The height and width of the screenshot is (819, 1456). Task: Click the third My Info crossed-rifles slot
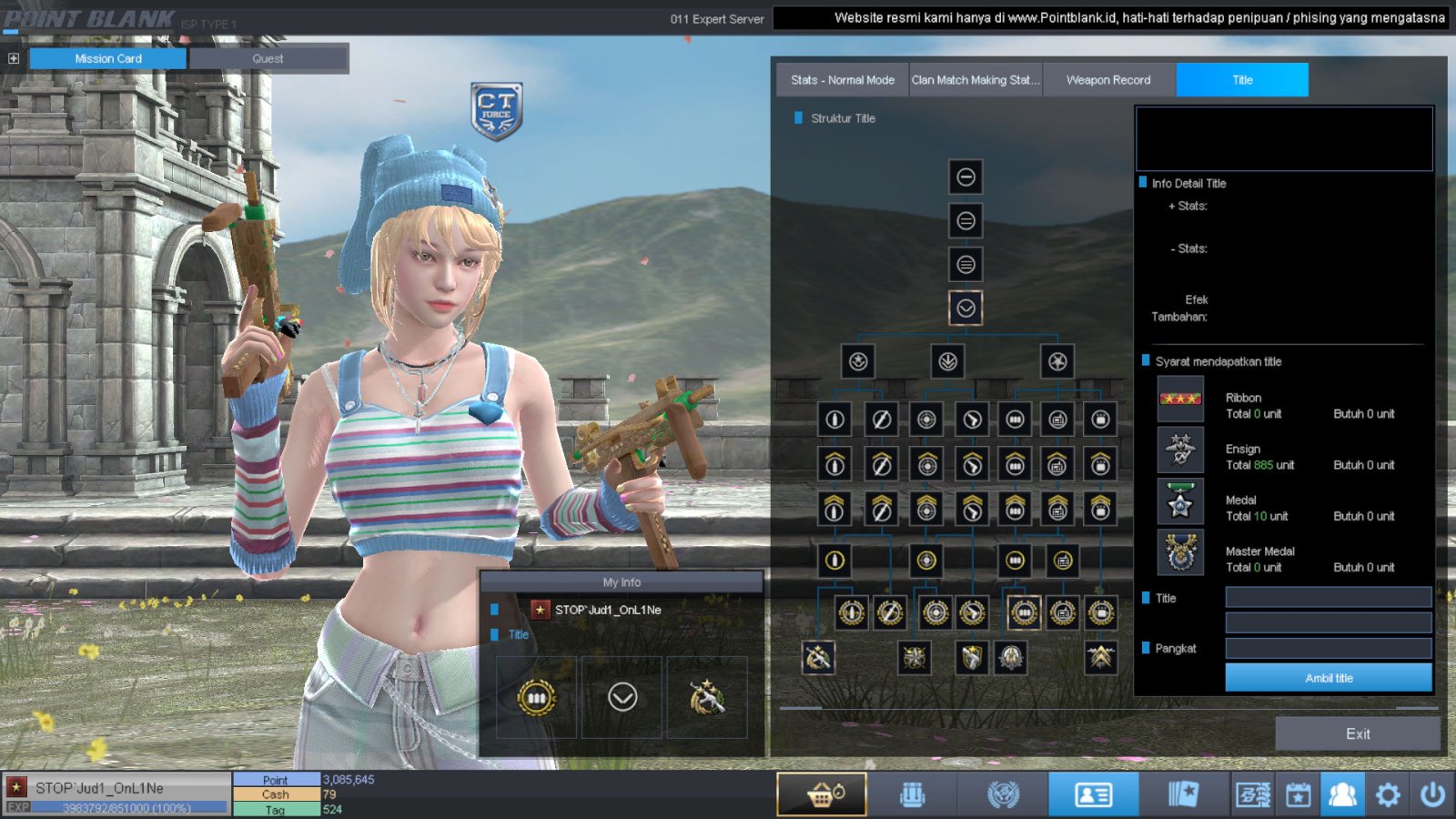point(707,697)
